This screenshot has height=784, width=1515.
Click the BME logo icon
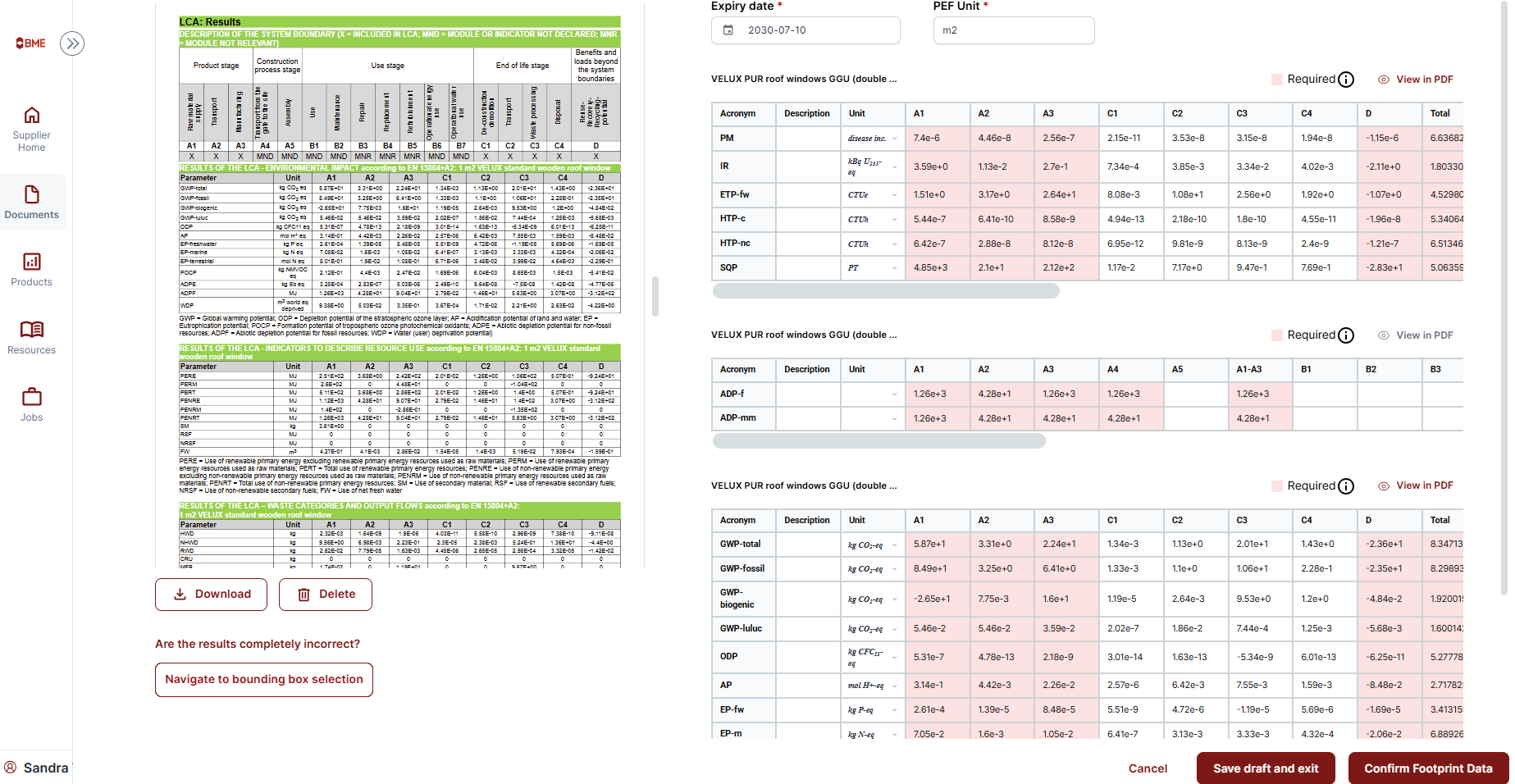click(31, 43)
